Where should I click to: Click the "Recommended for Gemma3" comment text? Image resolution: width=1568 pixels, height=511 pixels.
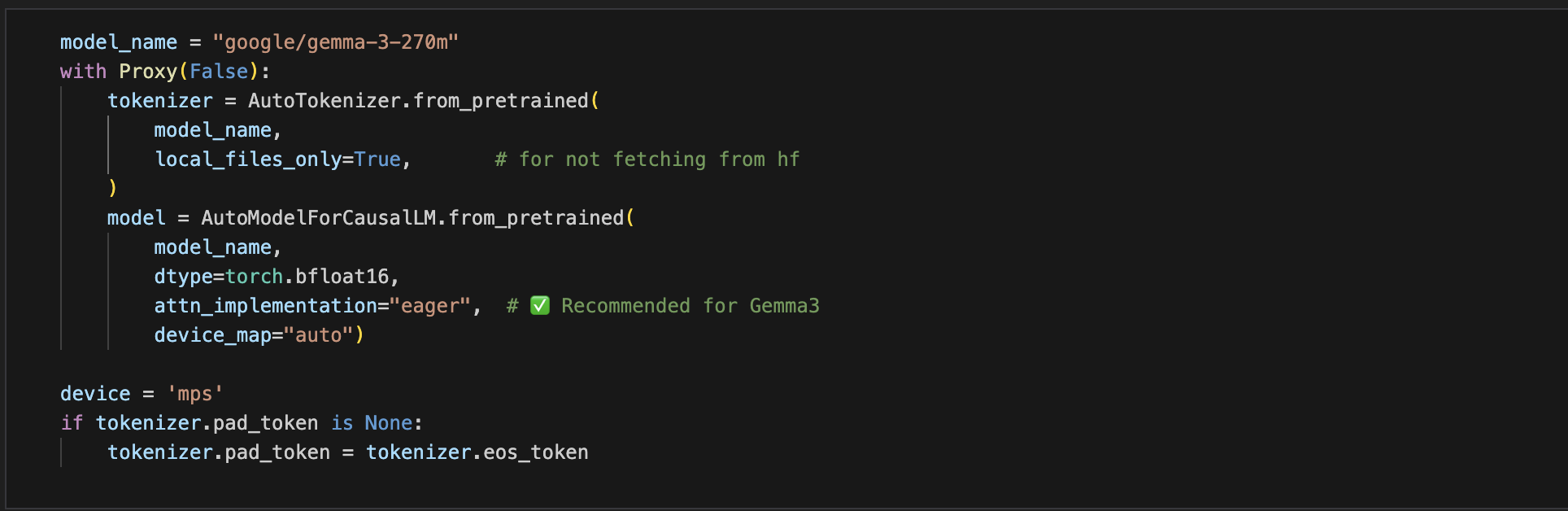click(690, 306)
